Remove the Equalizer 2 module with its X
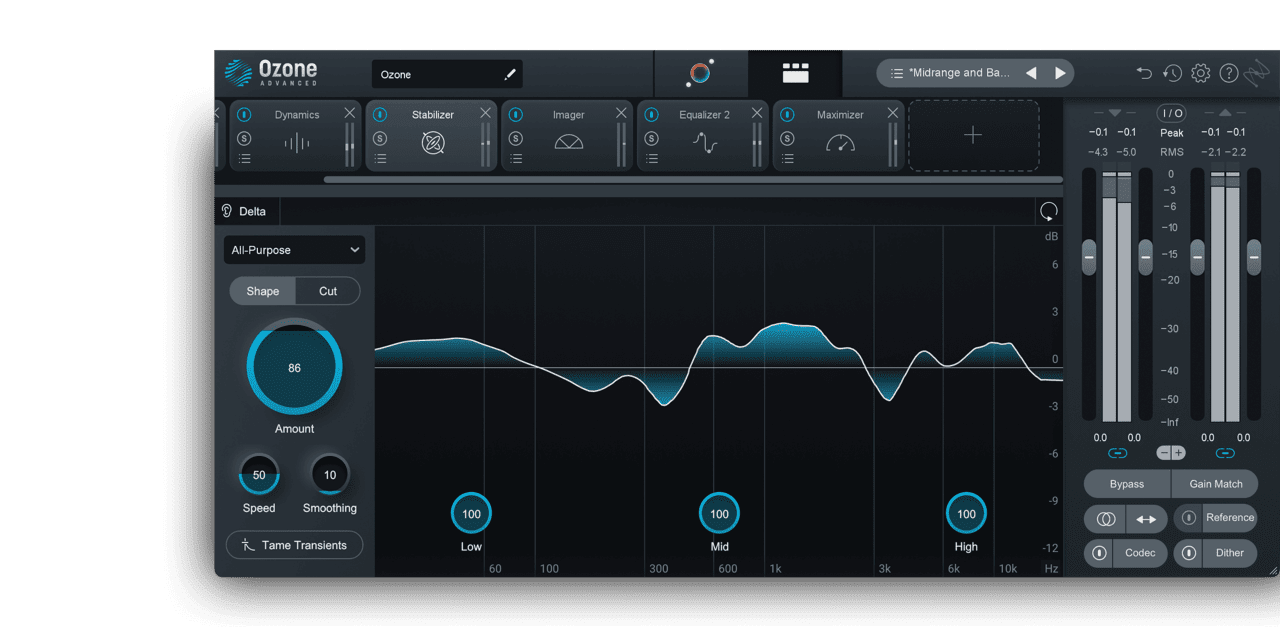The width and height of the screenshot is (1280, 627). pos(757,113)
